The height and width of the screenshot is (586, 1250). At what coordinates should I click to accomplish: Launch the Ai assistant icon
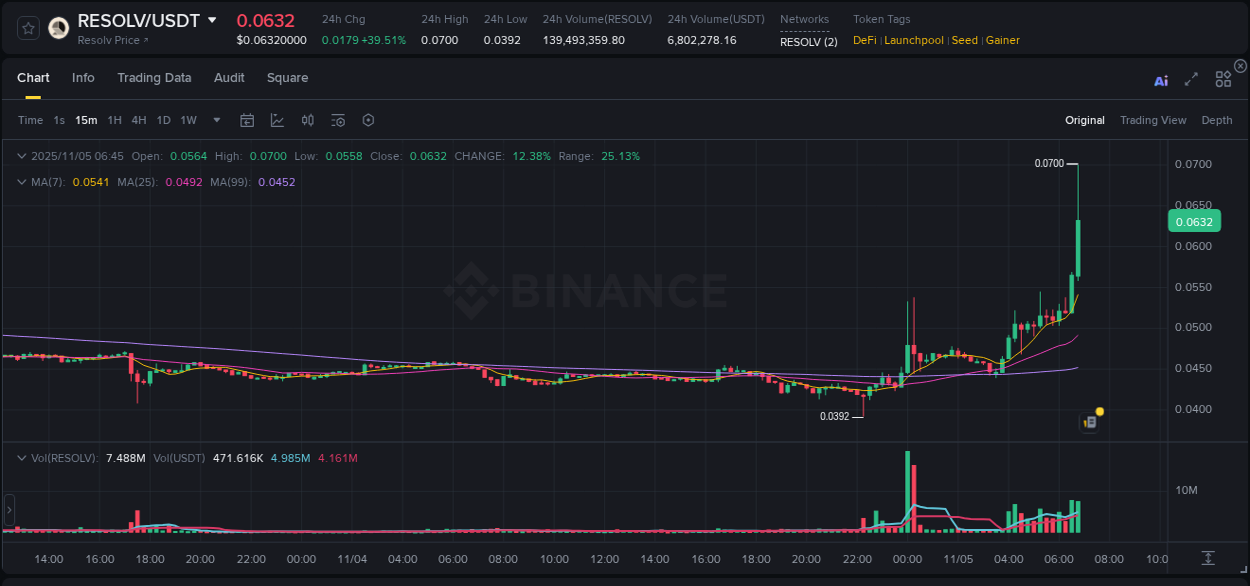tap(1161, 79)
